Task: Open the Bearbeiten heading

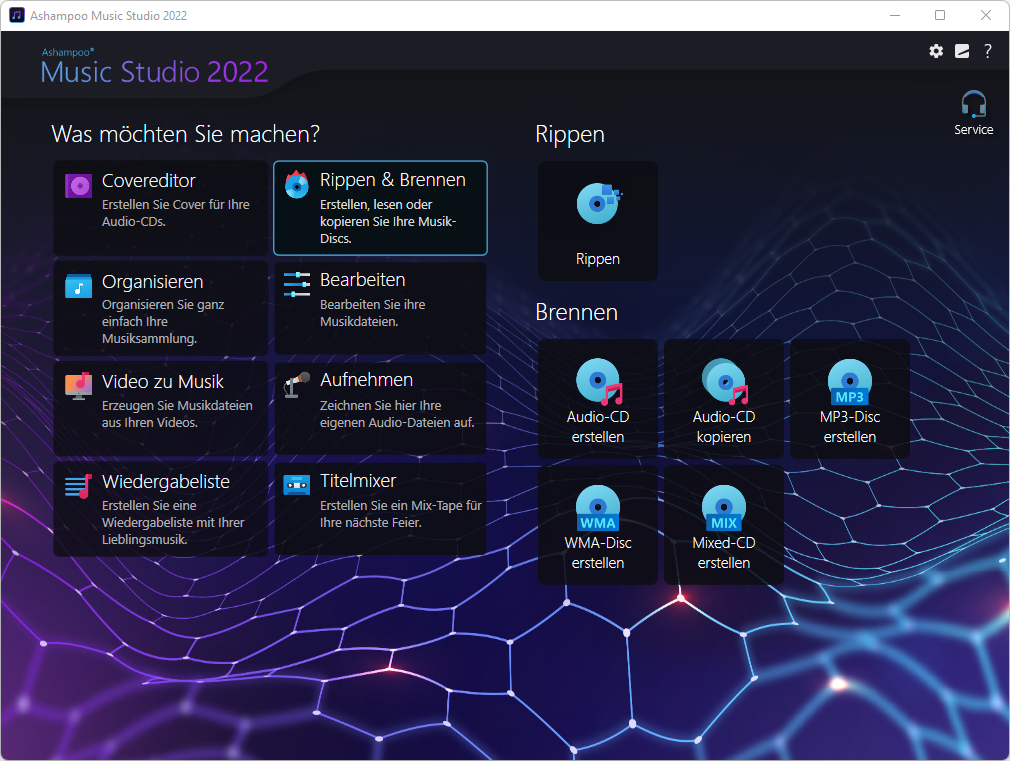Action: coord(363,280)
